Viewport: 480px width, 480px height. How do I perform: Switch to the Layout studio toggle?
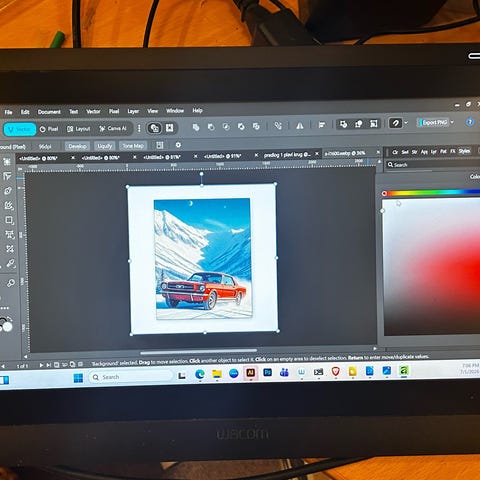(79, 129)
